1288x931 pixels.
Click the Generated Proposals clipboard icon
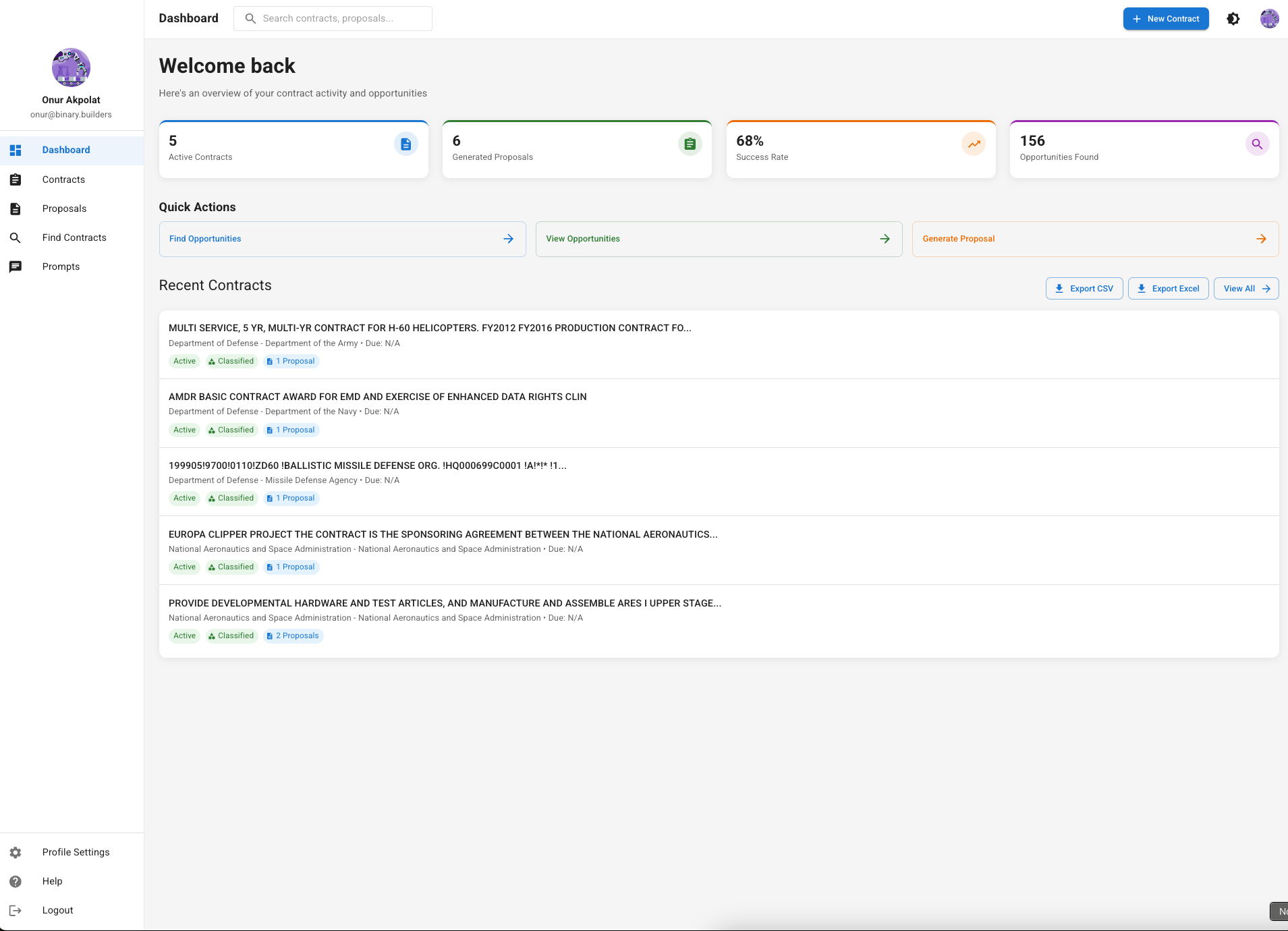[x=689, y=144]
